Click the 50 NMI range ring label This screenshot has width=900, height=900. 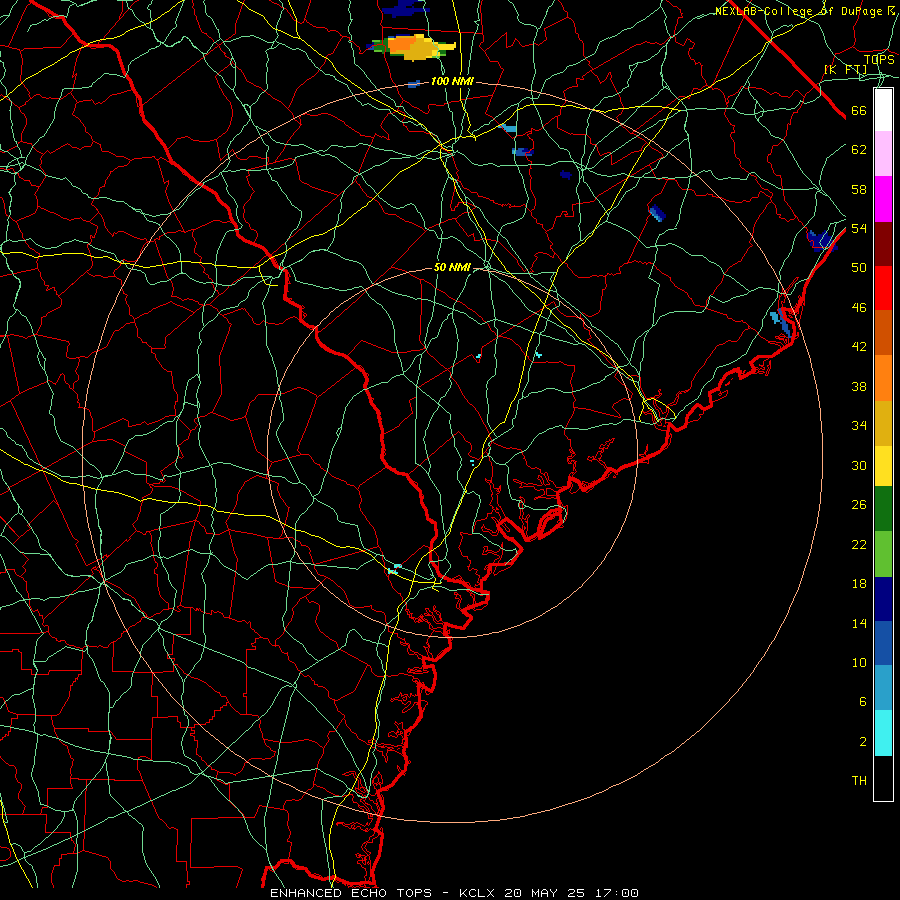tap(452, 267)
